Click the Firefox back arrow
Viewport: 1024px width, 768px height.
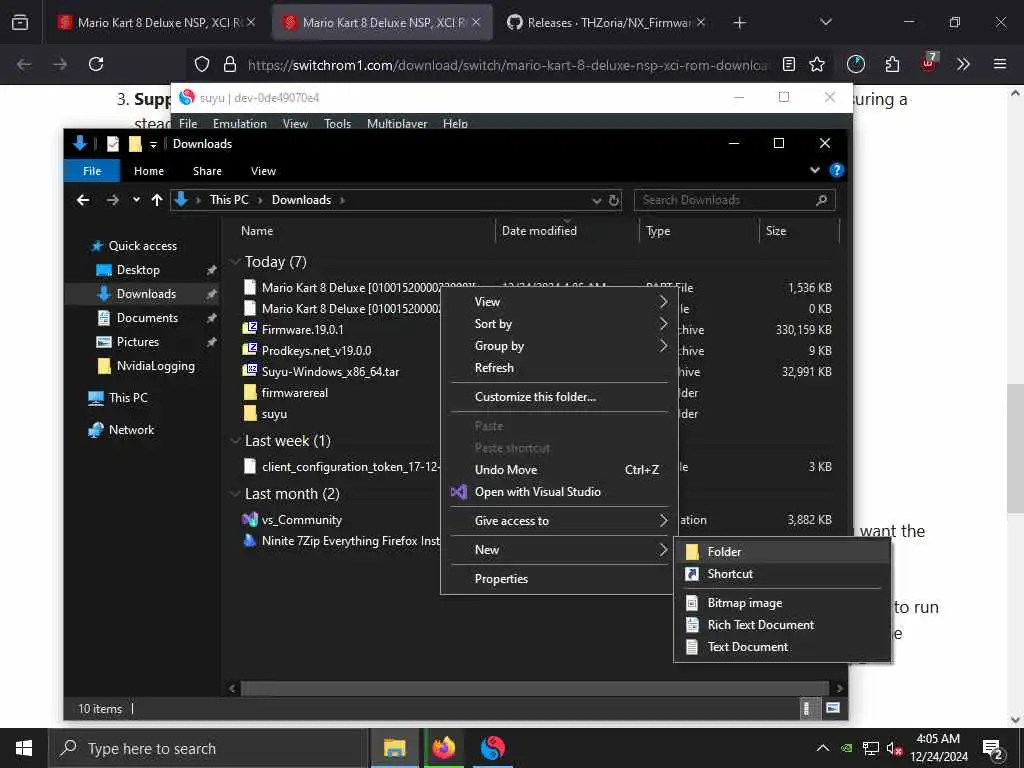(24, 64)
